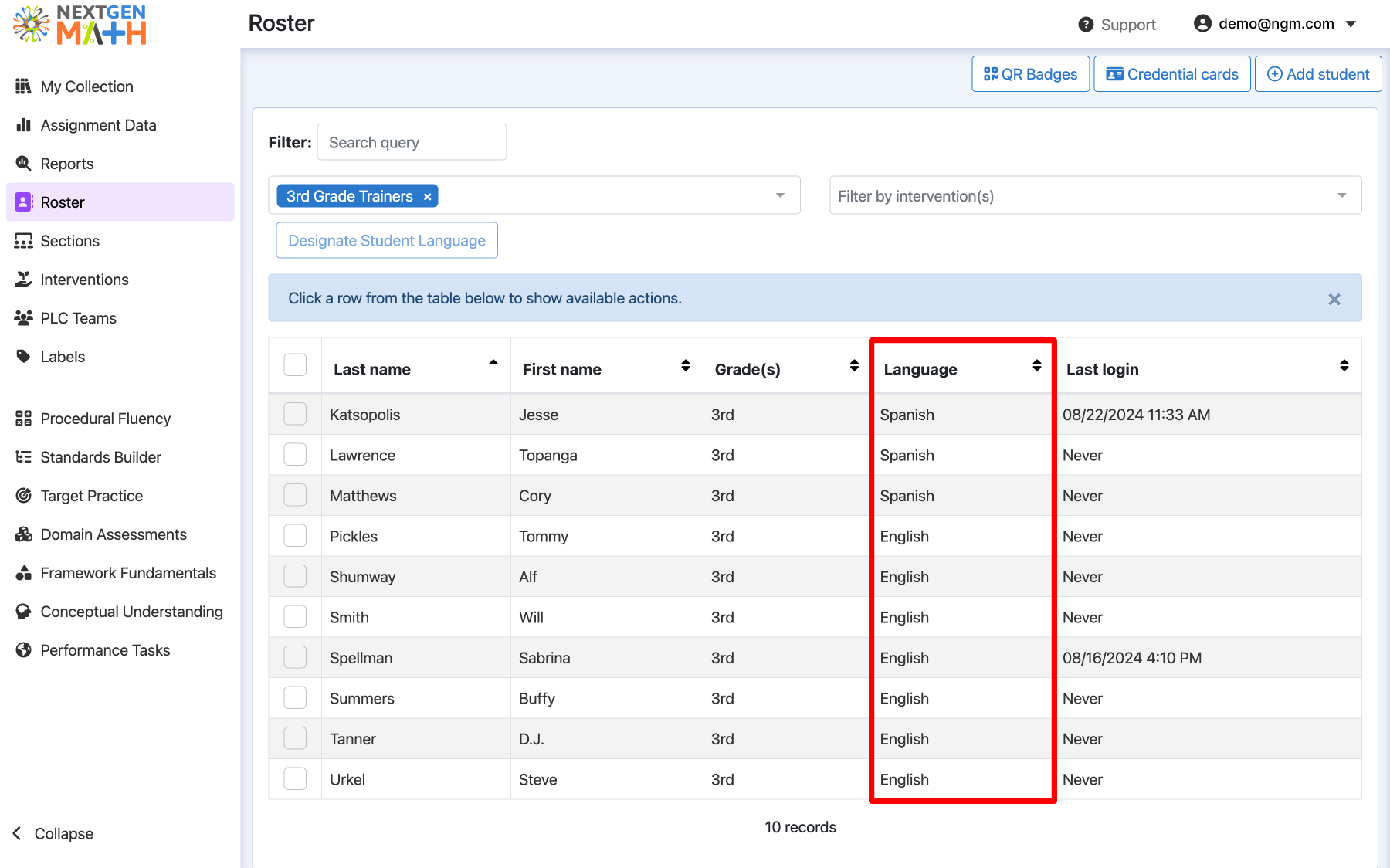Click Collapse to shrink sidebar

pyautogui.click(x=53, y=833)
